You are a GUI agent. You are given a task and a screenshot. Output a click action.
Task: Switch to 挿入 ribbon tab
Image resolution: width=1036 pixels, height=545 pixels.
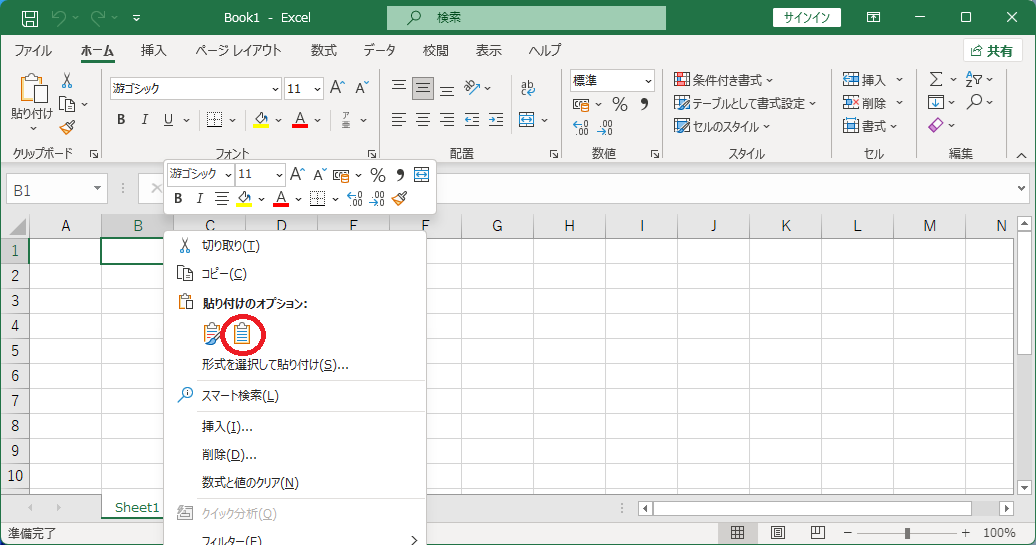(154, 51)
